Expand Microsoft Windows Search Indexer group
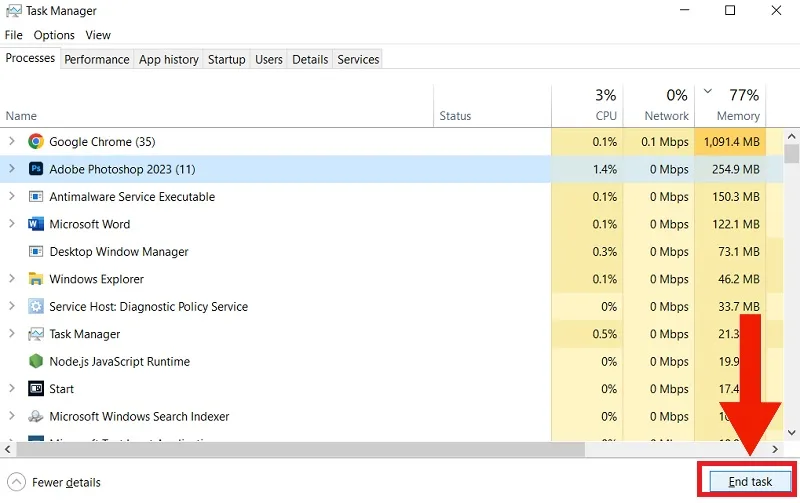 tap(12, 416)
